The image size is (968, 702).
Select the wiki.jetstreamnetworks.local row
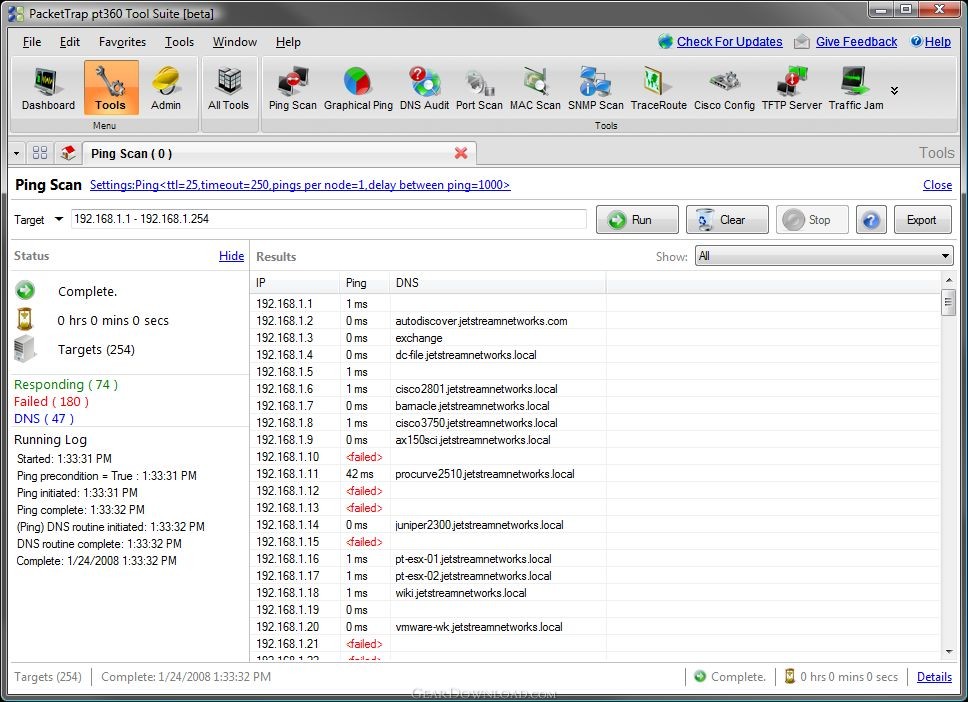596,593
